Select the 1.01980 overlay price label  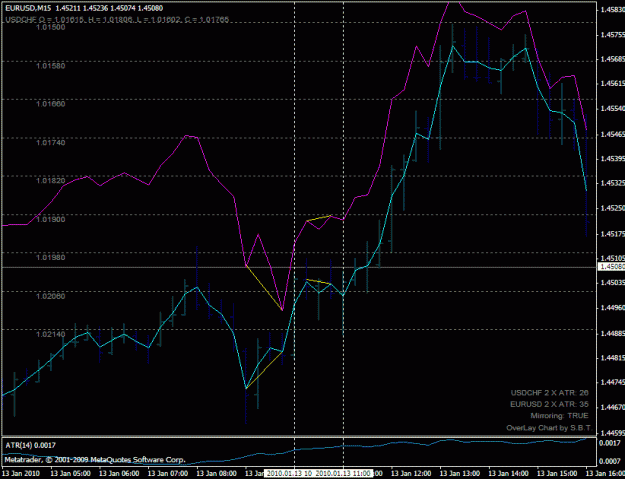point(51,257)
